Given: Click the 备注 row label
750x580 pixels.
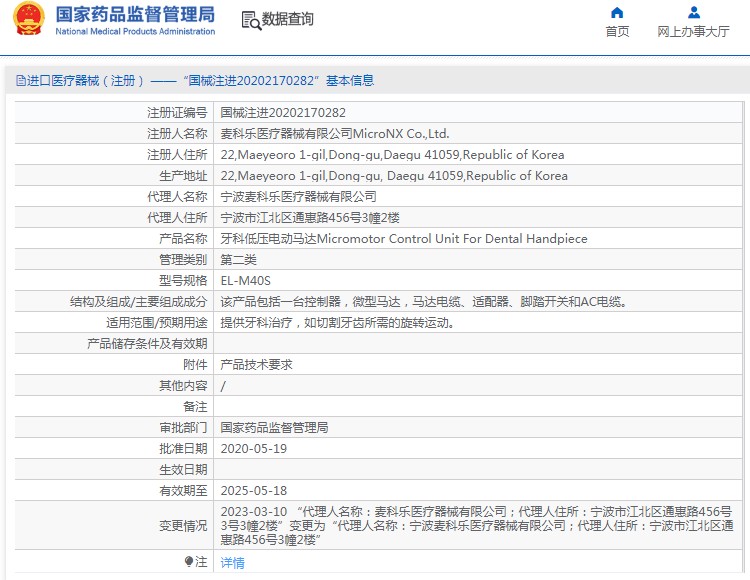Looking at the screenshot, I should point(195,407).
